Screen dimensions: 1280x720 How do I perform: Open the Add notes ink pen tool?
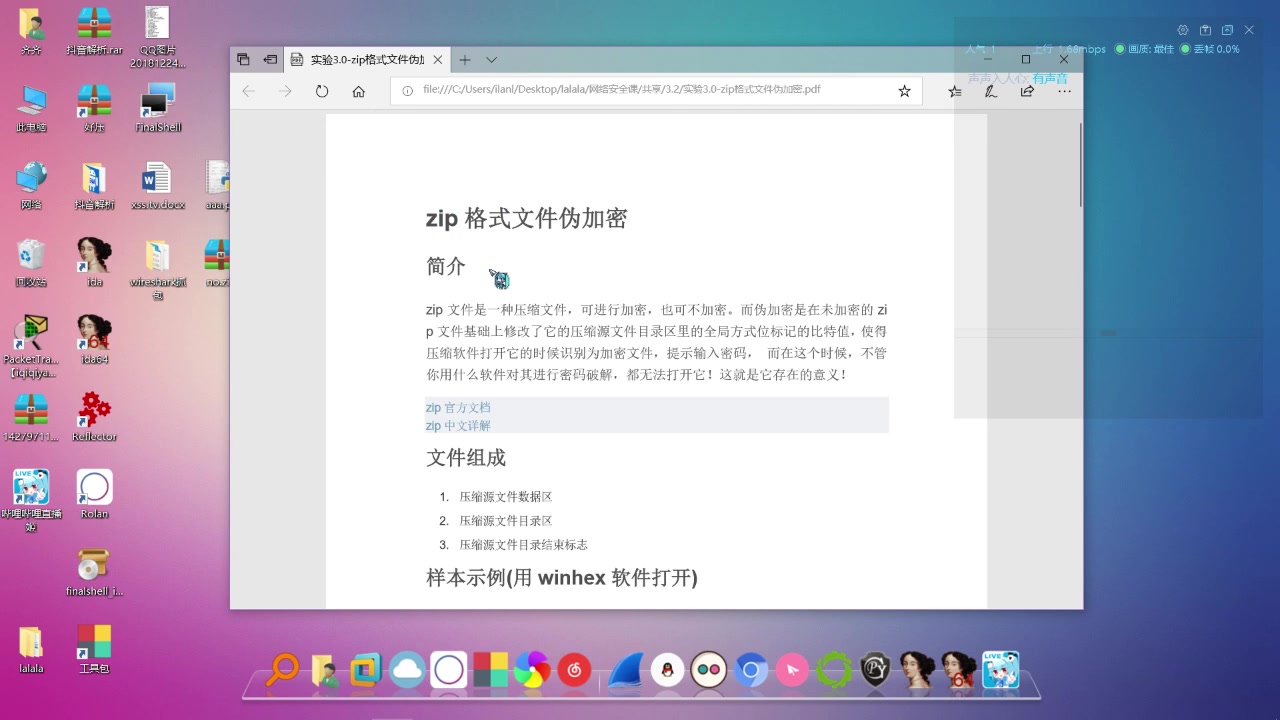pyautogui.click(x=990, y=90)
